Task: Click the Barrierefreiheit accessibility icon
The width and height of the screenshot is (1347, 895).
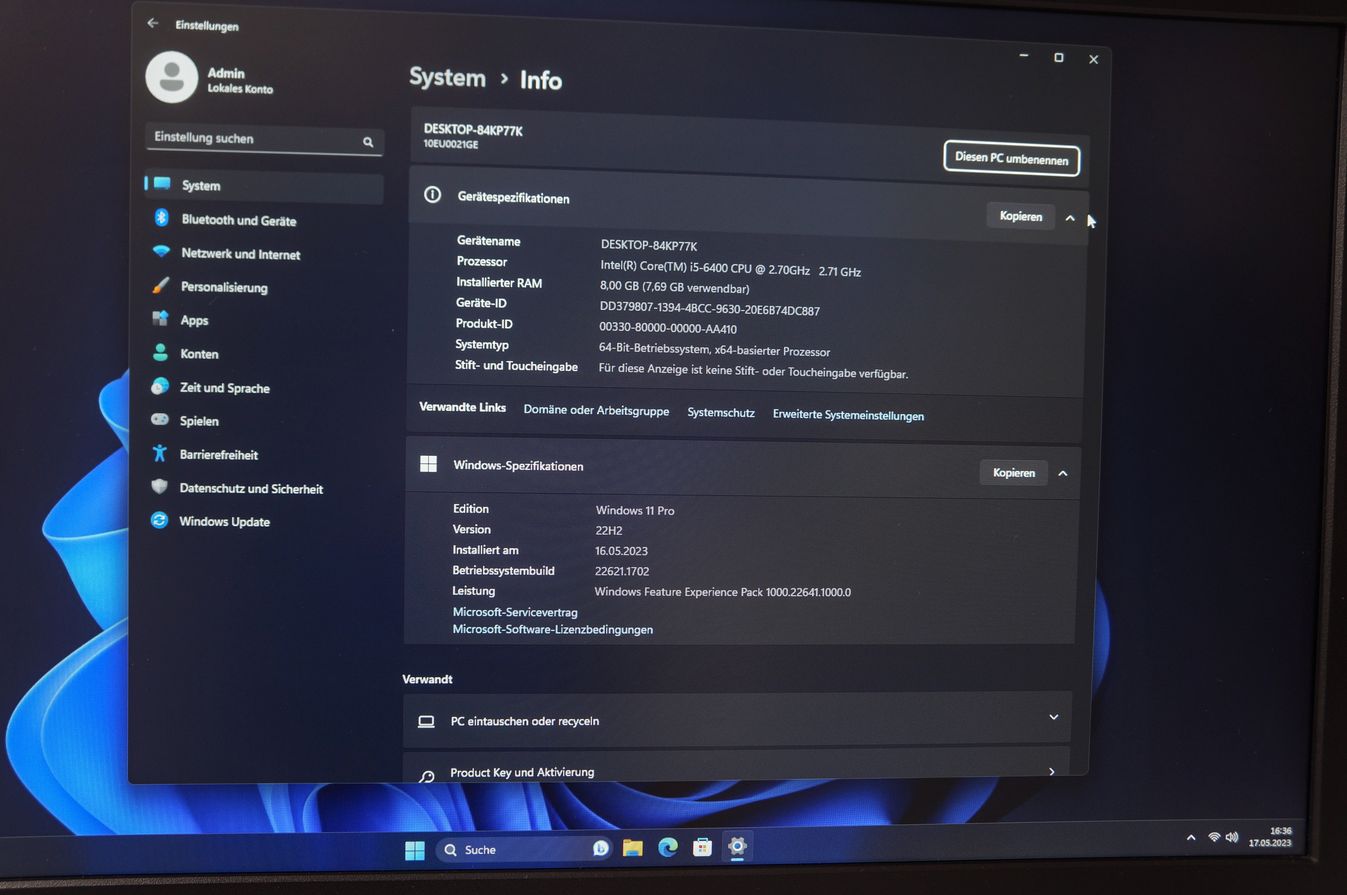Action: (x=159, y=453)
